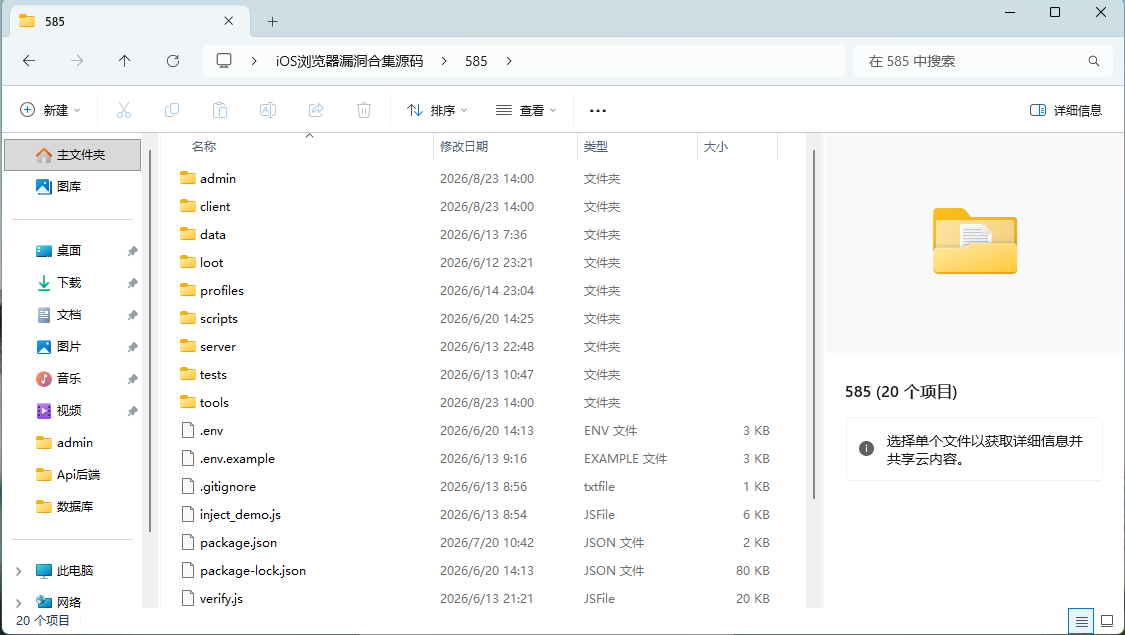Image resolution: width=1125 pixels, height=635 pixels.
Task: Expand the 此电脑 tree node
Action: 19,571
